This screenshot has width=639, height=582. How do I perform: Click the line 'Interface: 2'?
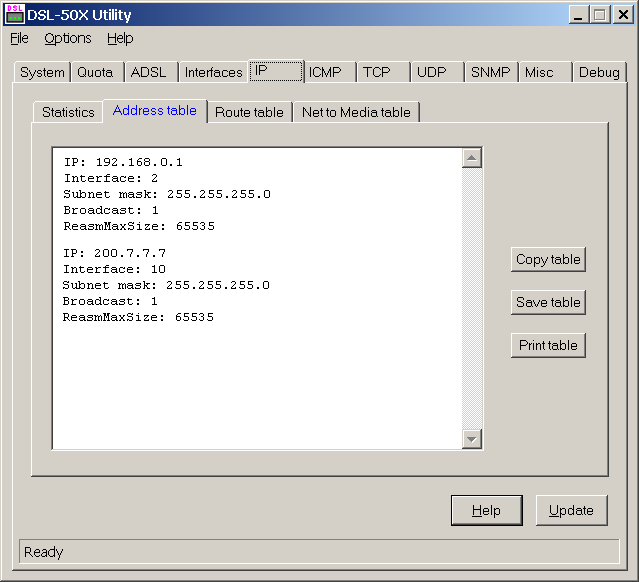111,178
